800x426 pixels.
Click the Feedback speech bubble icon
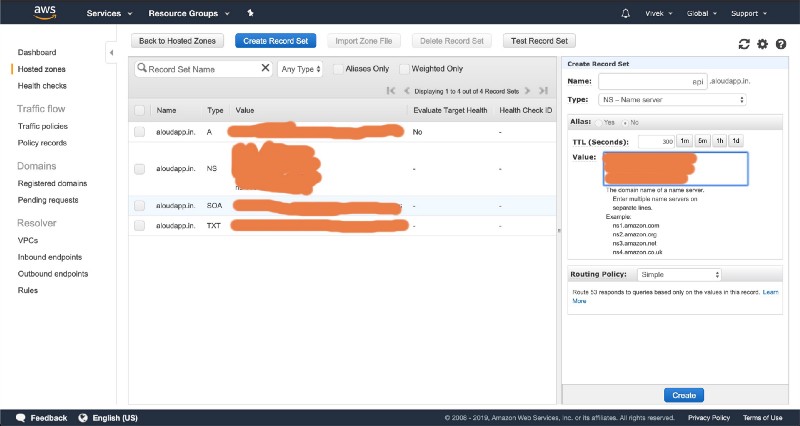click(x=20, y=418)
